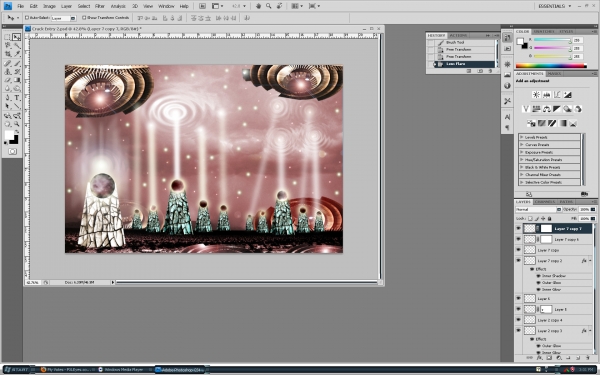Click foreground color swatch in toolbox
The image size is (600, 375).
(9, 135)
